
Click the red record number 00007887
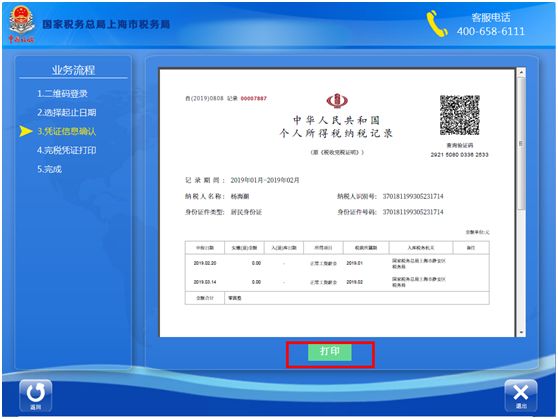click(253, 99)
